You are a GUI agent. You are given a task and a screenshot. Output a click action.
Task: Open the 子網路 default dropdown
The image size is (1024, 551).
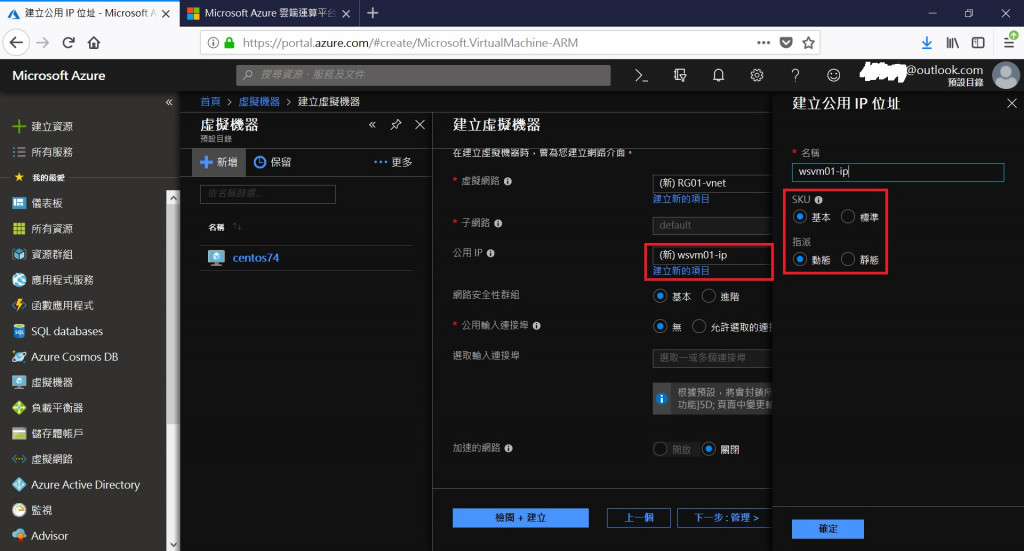(x=712, y=225)
